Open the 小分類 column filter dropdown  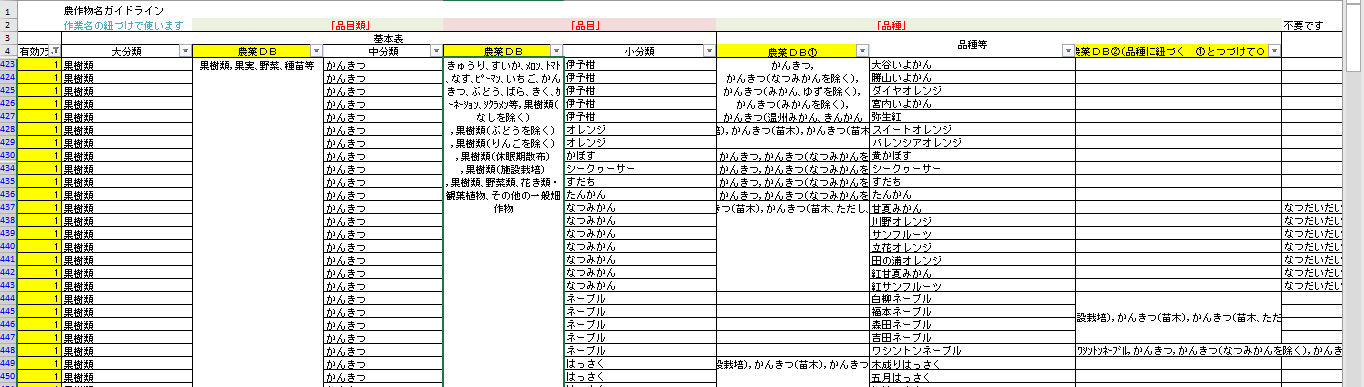709,51
